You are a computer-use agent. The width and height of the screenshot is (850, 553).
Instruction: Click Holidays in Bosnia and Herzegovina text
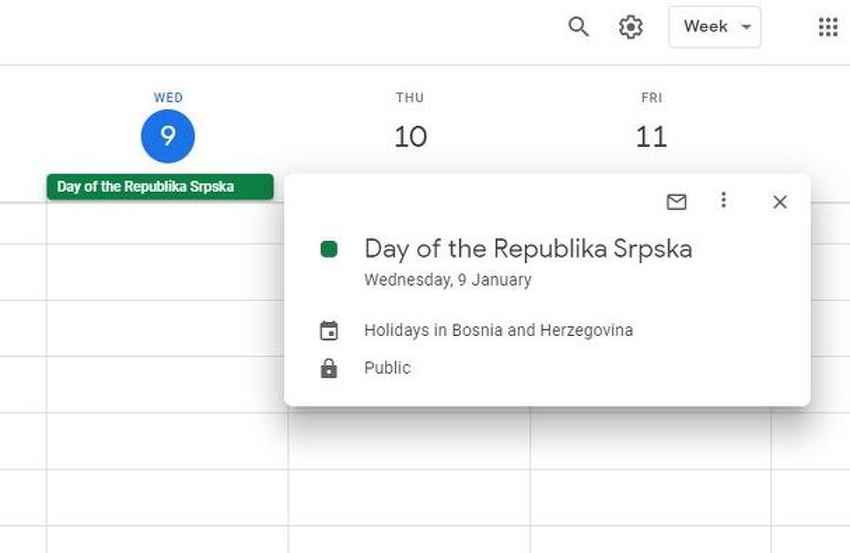point(498,330)
